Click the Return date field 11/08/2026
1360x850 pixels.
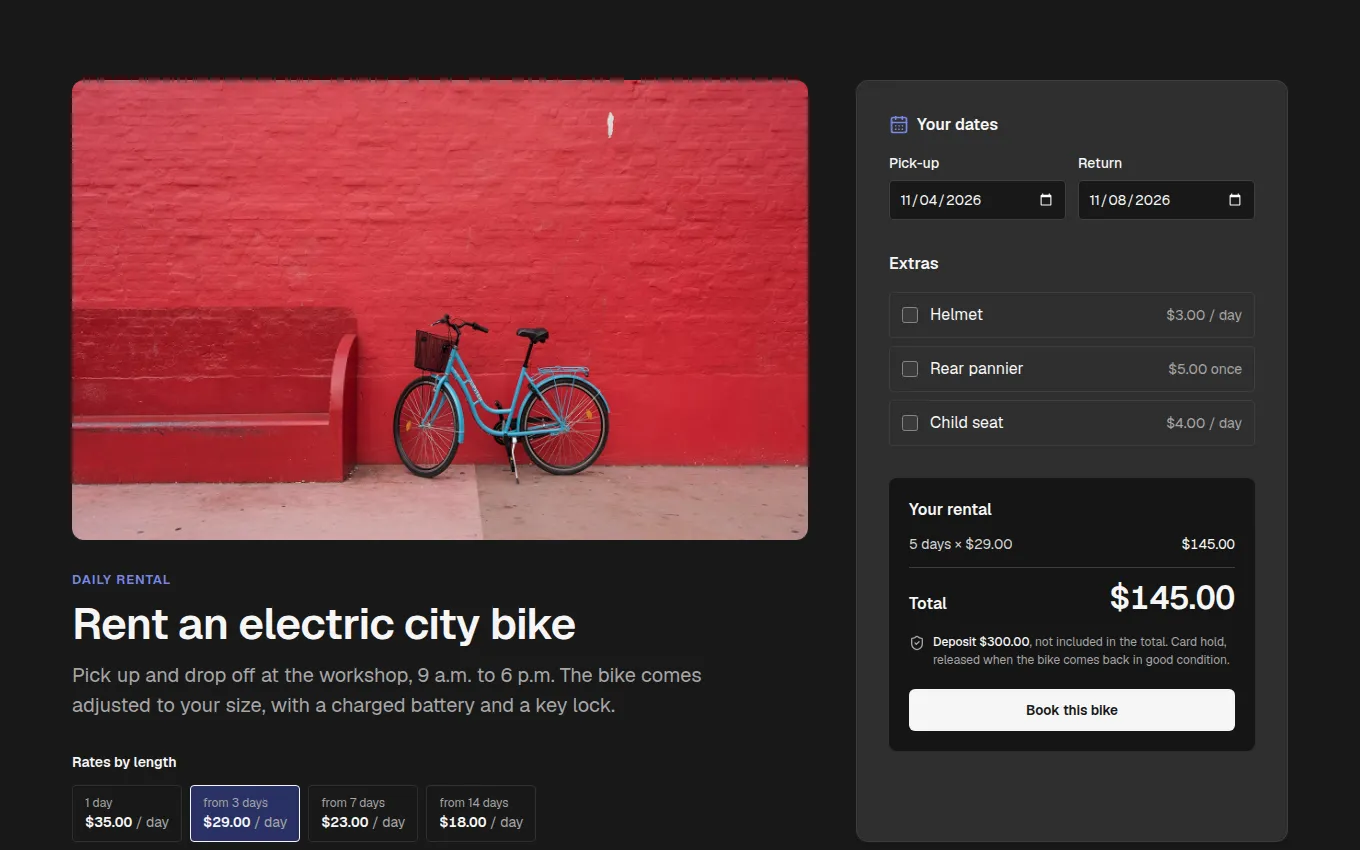(1166, 200)
